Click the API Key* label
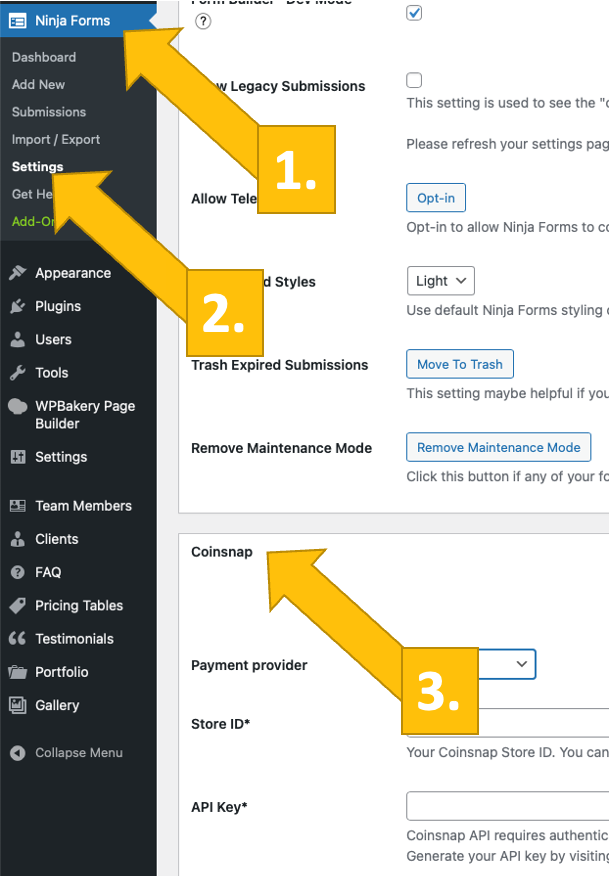 click(x=219, y=807)
